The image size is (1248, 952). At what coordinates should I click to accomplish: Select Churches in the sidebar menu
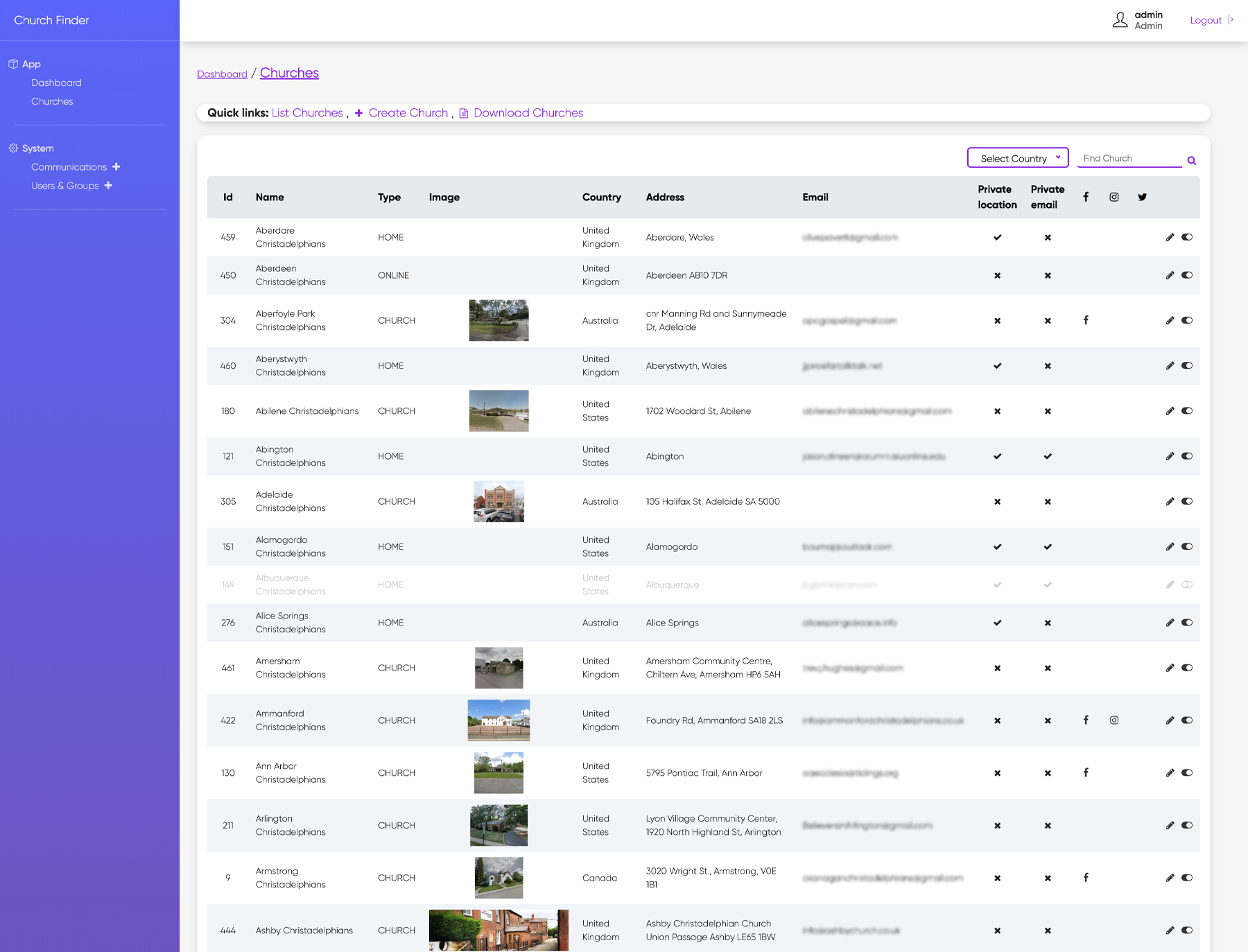[52, 101]
